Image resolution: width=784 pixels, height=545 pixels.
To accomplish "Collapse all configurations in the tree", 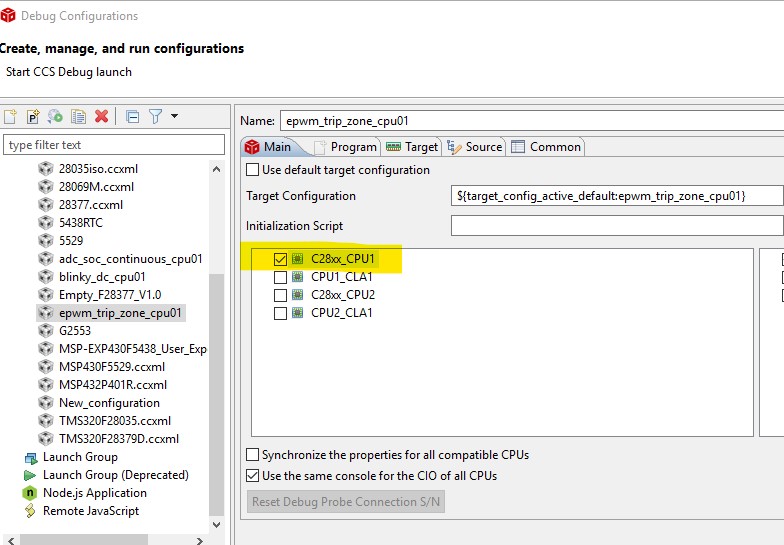I will (x=132, y=117).
